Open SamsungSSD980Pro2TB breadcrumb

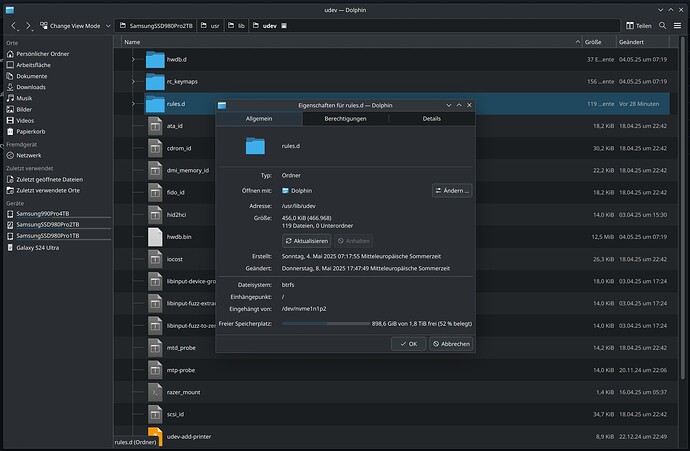156,26
